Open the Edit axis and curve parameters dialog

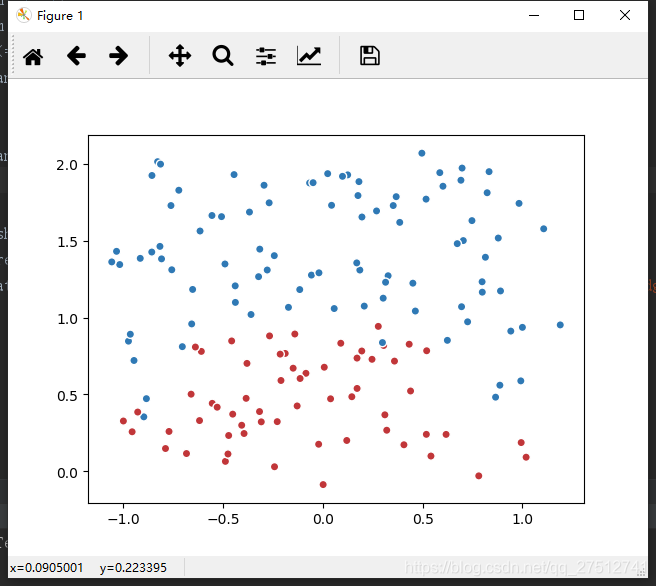[x=309, y=56]
